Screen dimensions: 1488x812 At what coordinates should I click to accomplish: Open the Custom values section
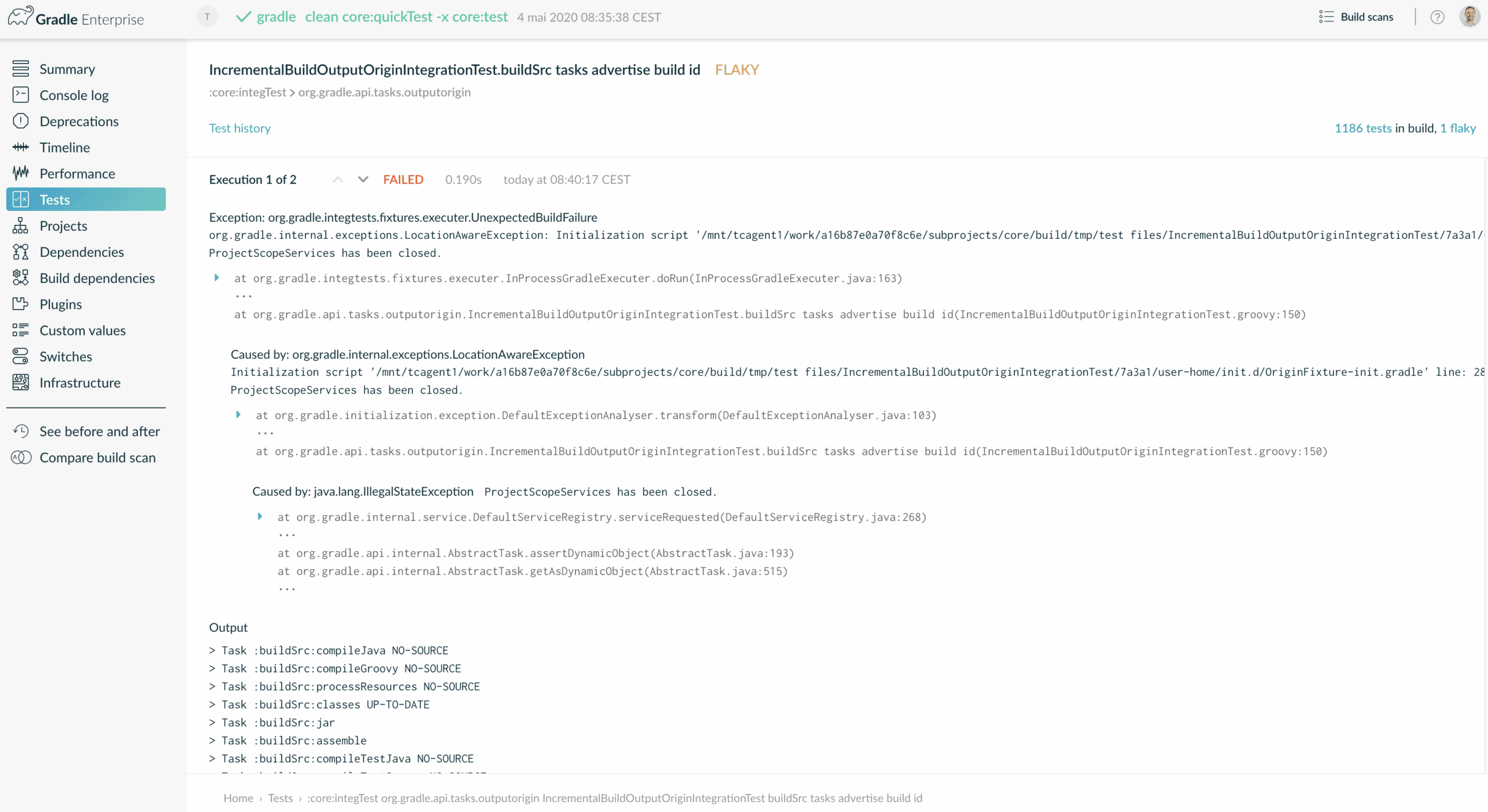tap(83, 330)
